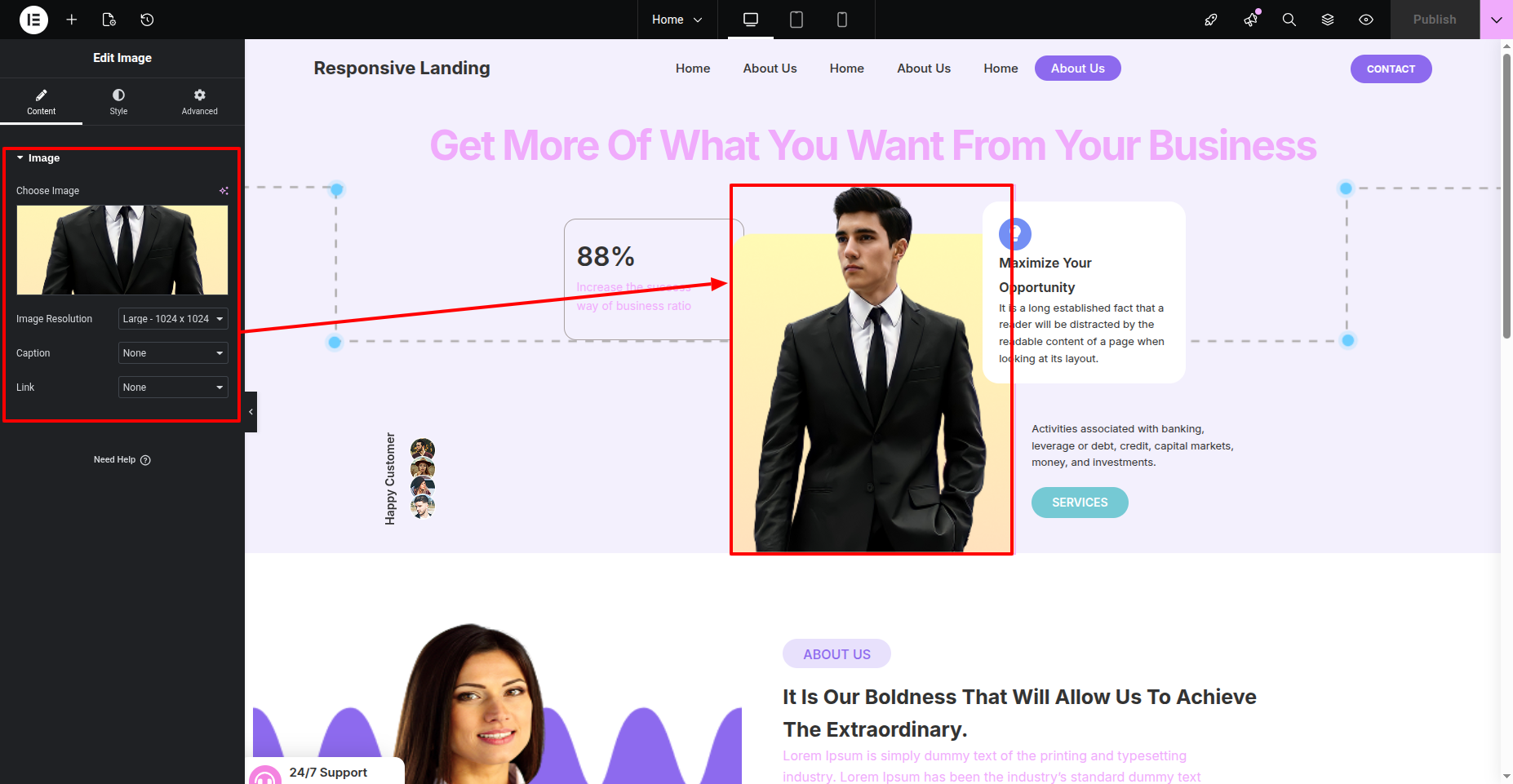Screen dimensions: 1513x784
Task: Open the What's New megaphone icon
Action: [1250, 20]
